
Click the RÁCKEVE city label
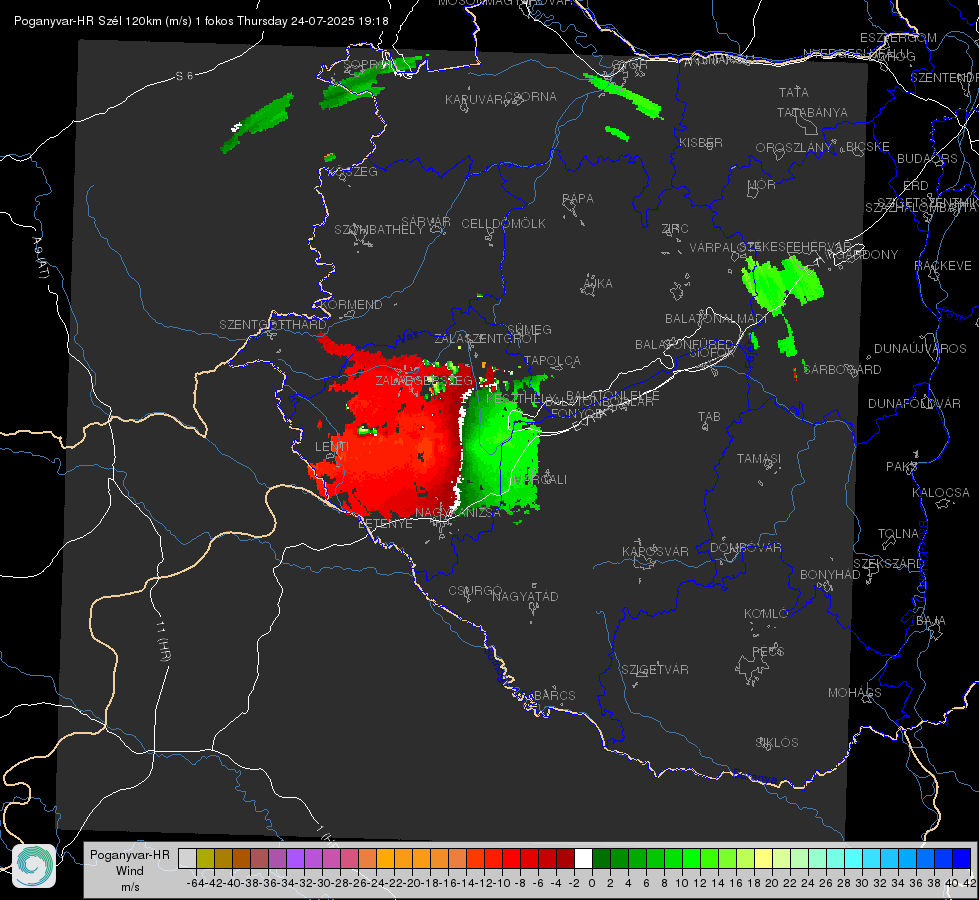point(943,266)
